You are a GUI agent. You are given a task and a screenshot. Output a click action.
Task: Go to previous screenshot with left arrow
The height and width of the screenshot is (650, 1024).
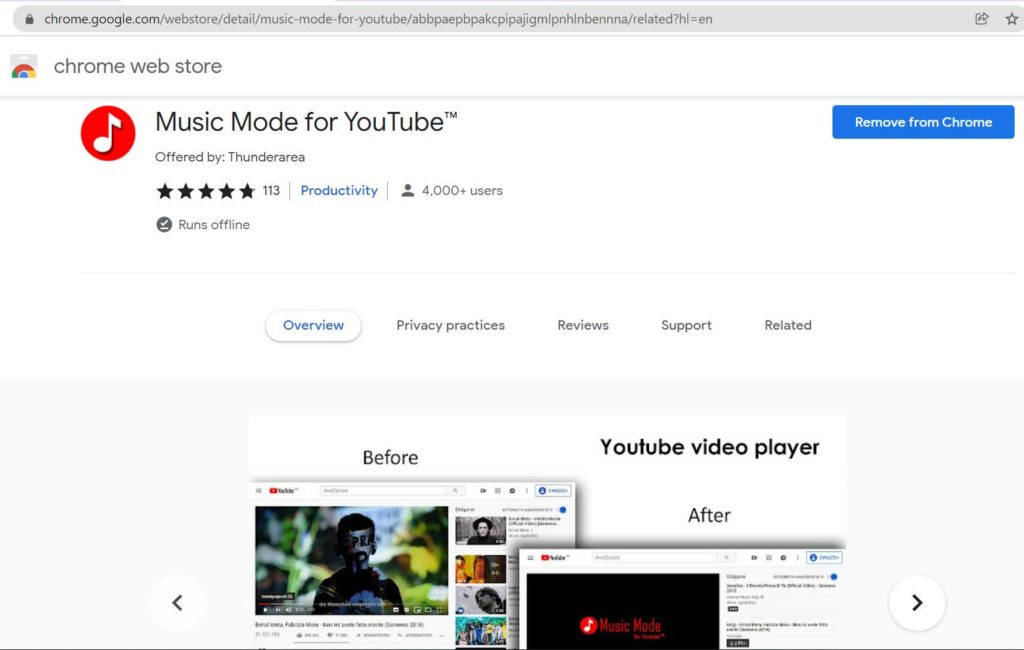pos(178,603)
